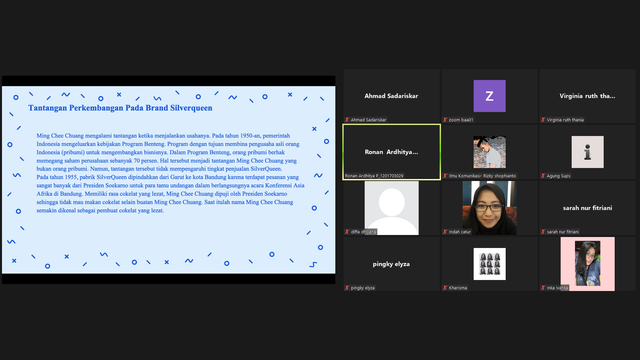Click large 'sarah nur fitriani' name in tile
Screen dimensions: 640x360
point(587,208)
